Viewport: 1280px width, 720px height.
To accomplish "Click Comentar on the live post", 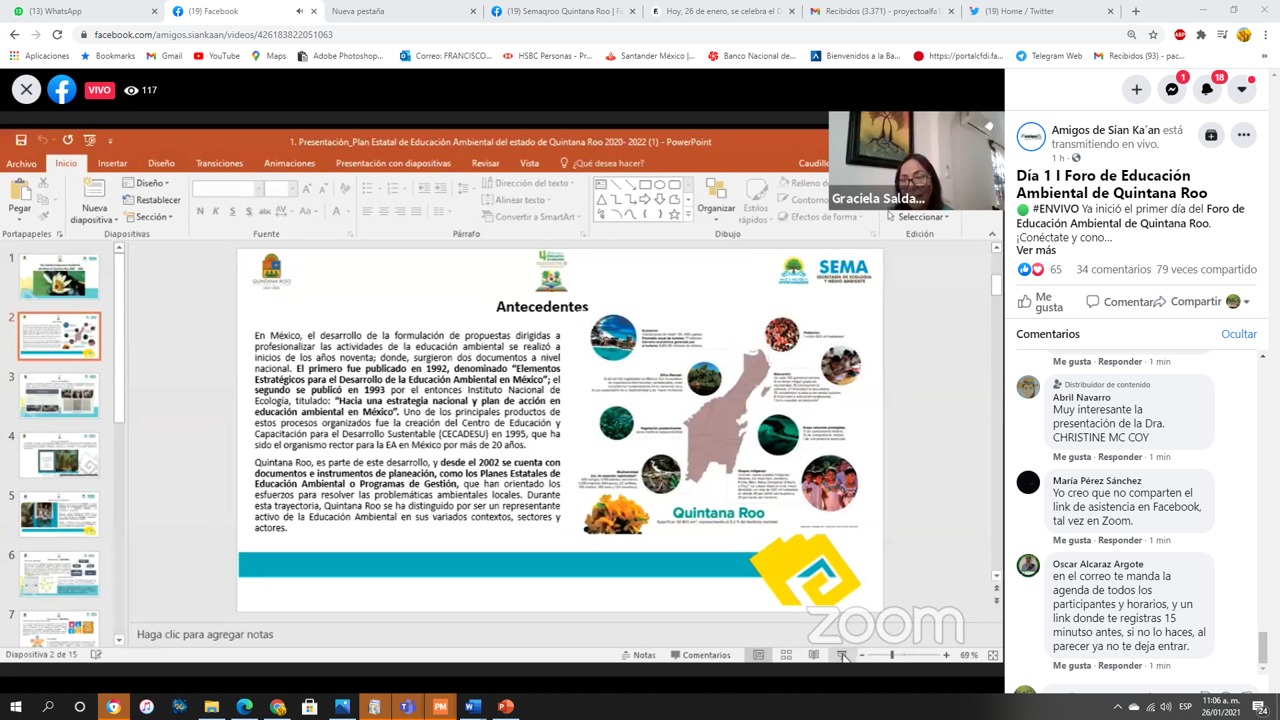I will coord(1120,302).
